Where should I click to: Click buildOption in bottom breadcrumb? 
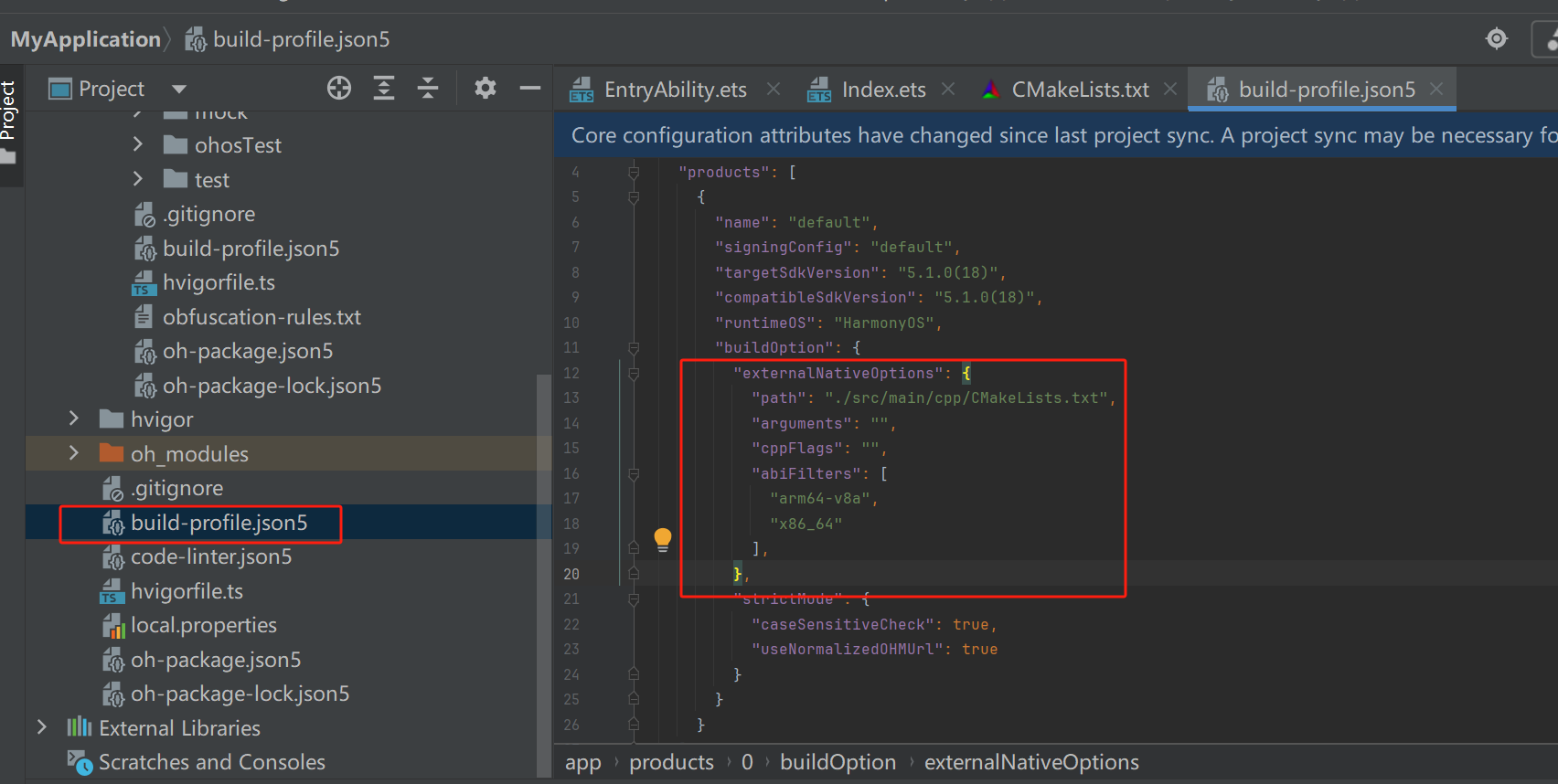point(838,762)
